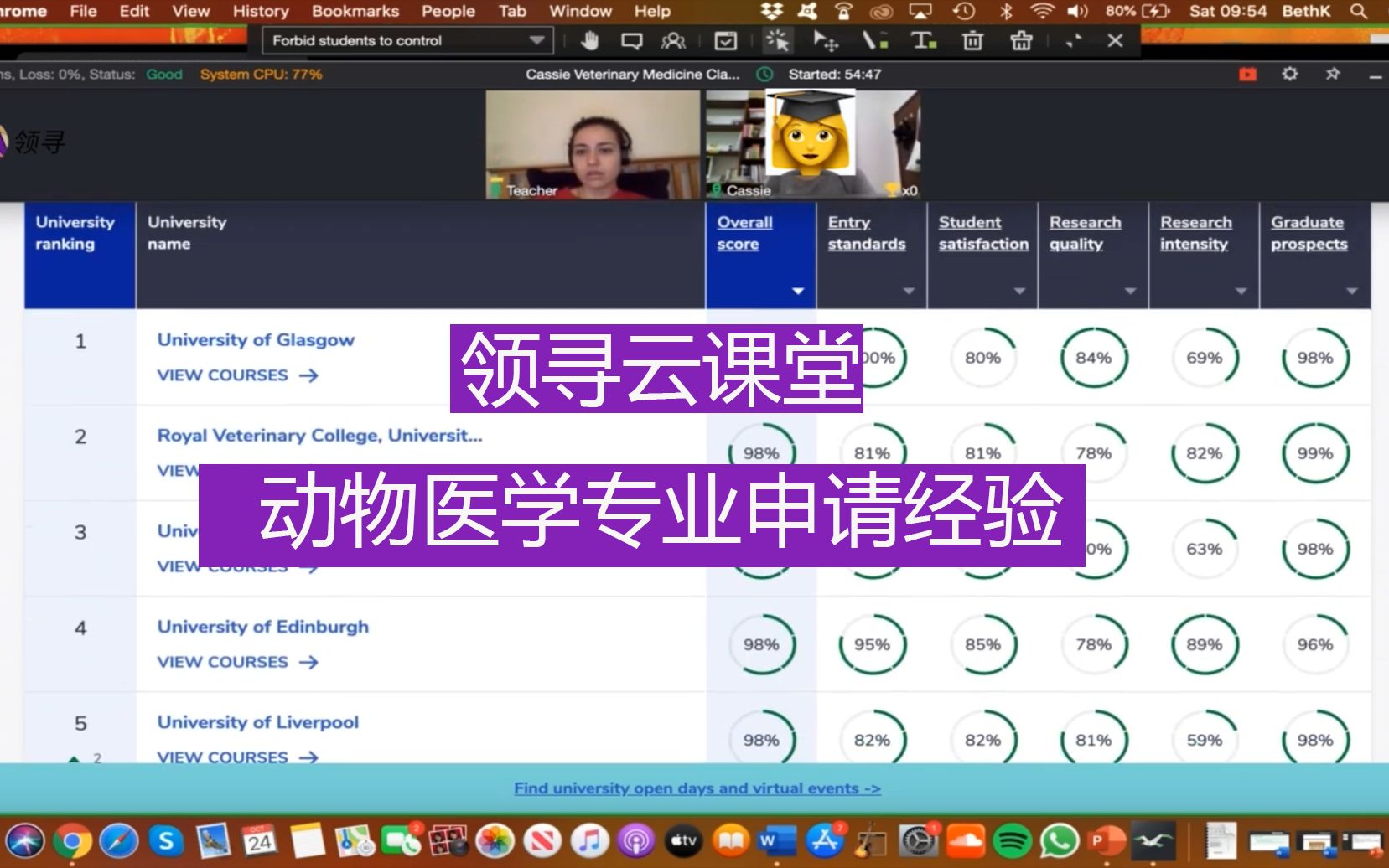Expand the Research intensity sort arrow
Image resolution: width=1389 pixels, height=868 pixels.
click(x=1241, y=291)
